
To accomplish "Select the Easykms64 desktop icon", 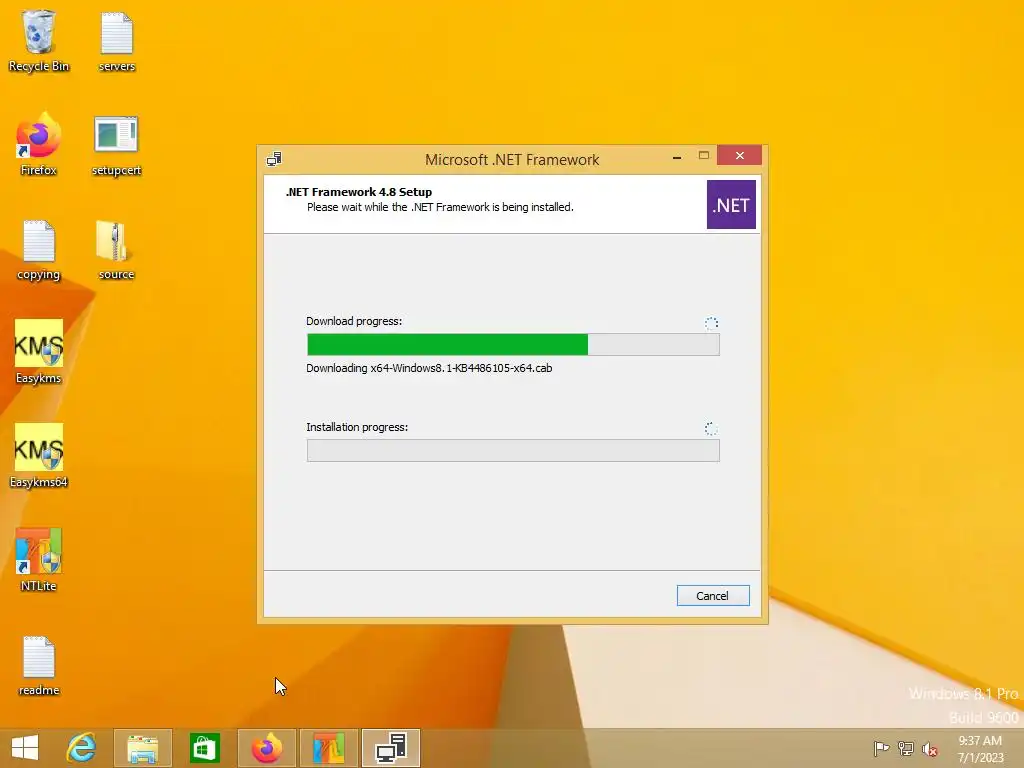I will tap(39, 456).
